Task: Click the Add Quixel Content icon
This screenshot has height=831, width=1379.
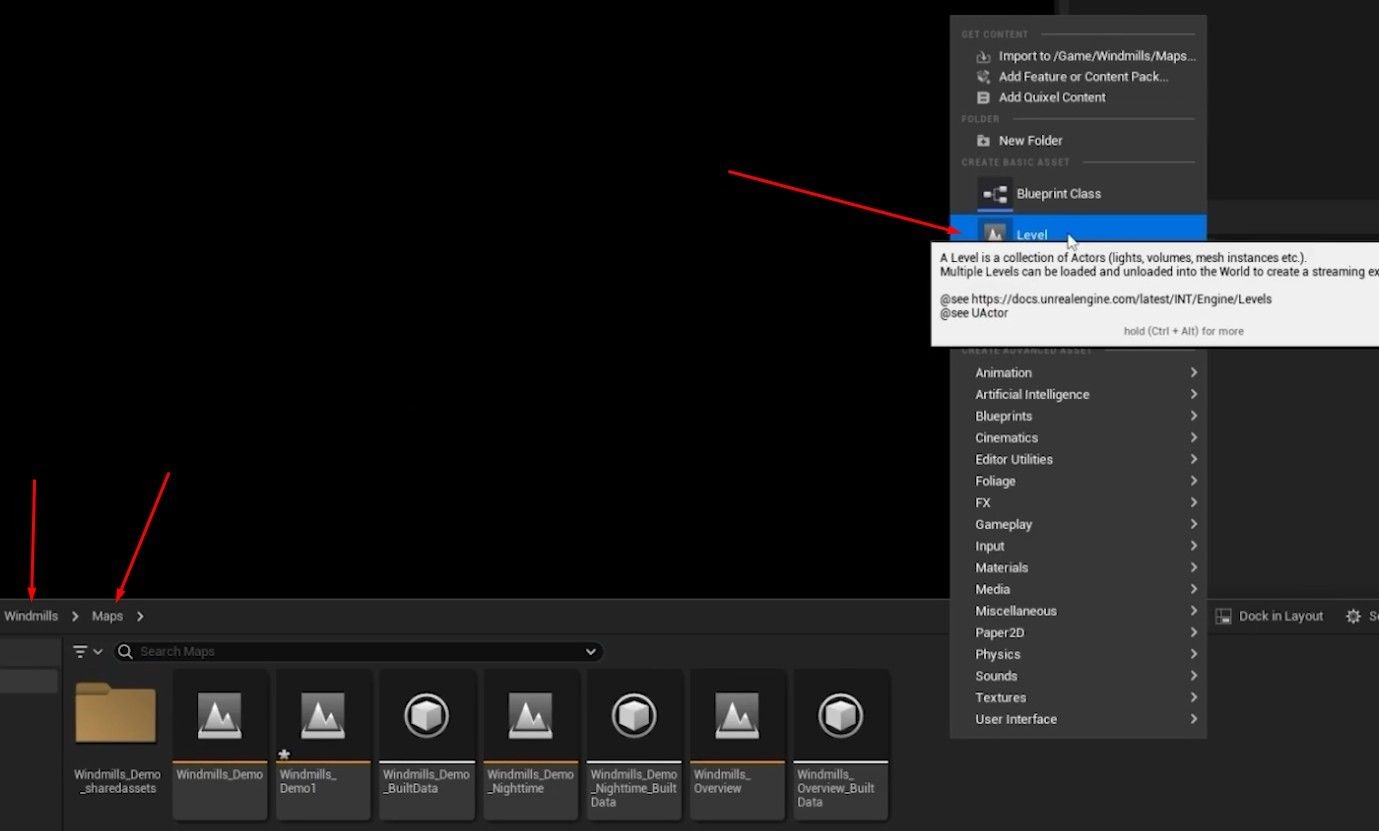Action: 983,98
